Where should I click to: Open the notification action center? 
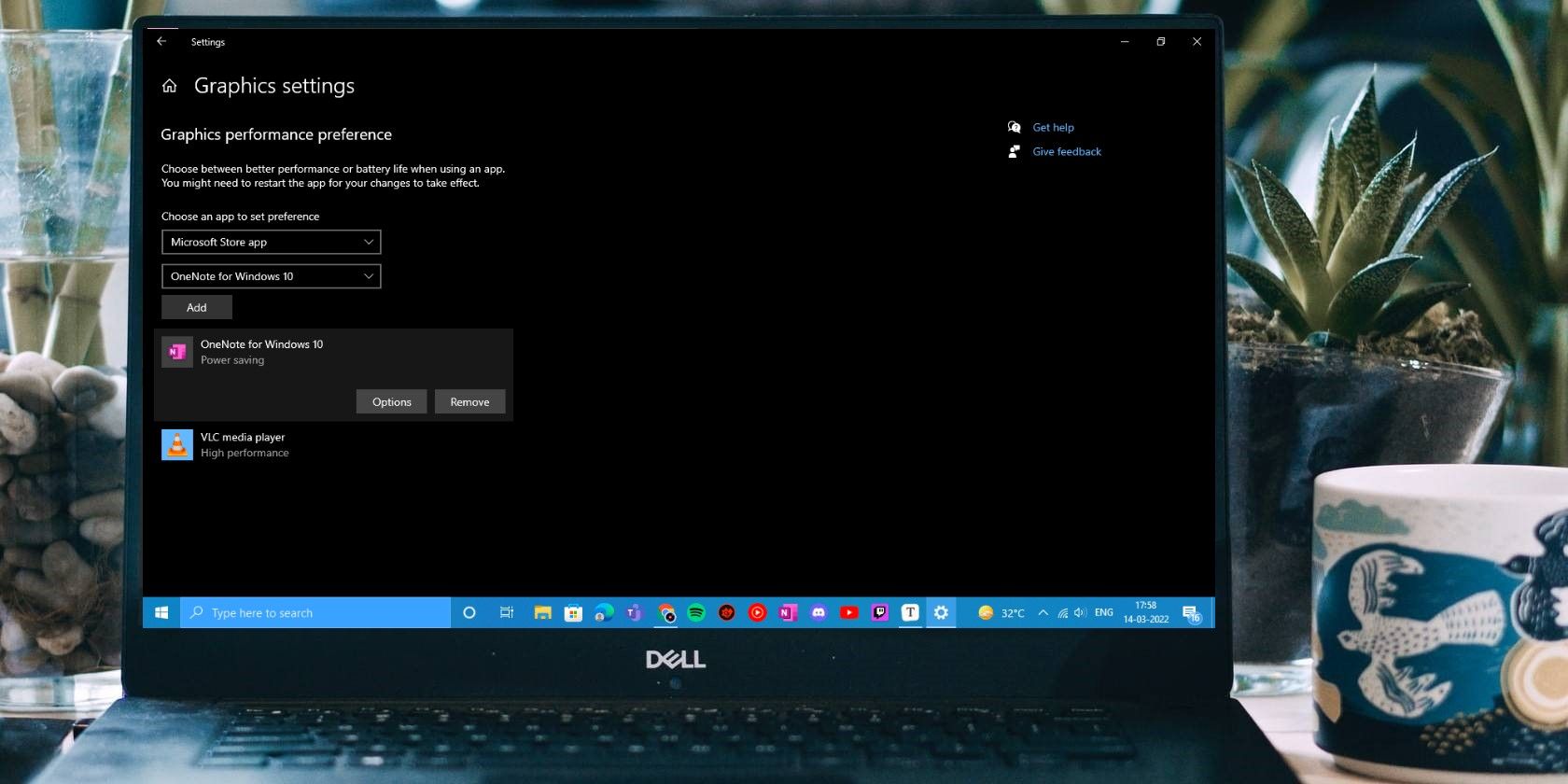1191,613
